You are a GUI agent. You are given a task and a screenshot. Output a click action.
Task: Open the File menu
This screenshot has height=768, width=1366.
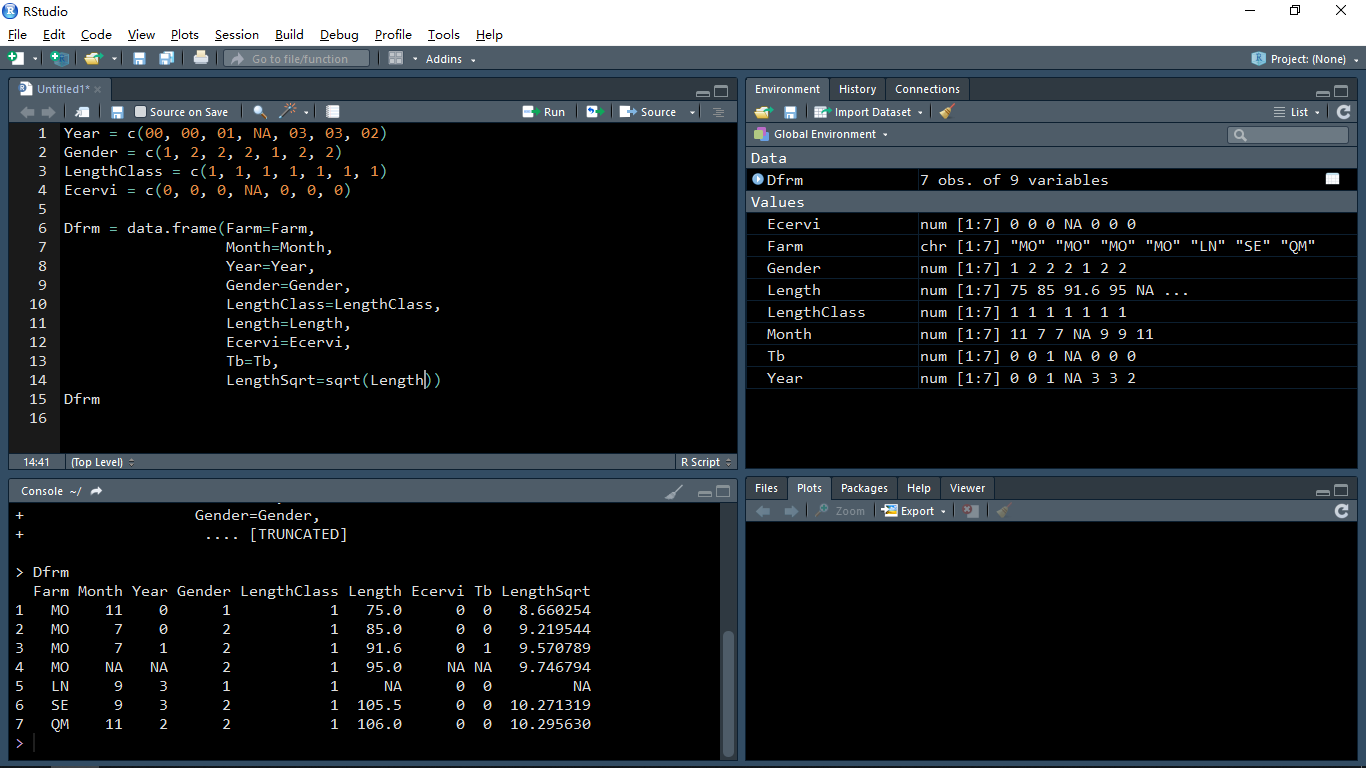pyautogui.click(x=17, y=35)
